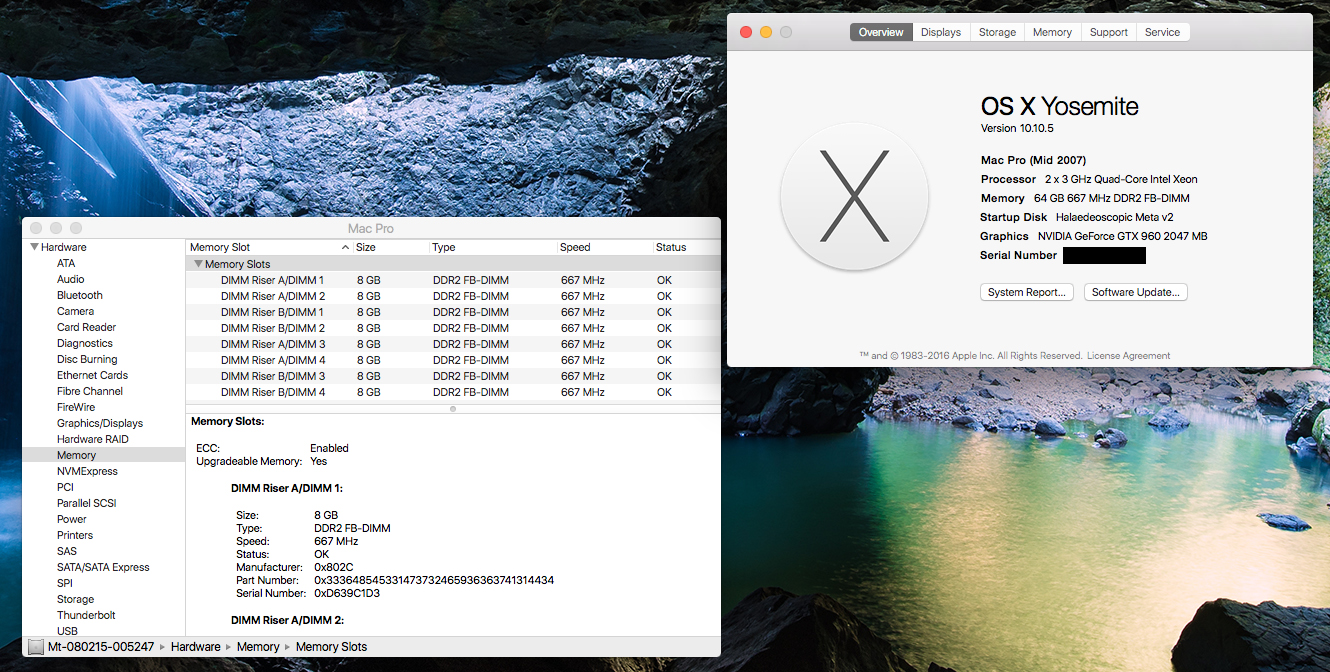The width and height of the screenshot is (1330, 672).
Task: Collapse the Memory Slots group triangle
Action: pyautogui.click(x=198, y=264)
